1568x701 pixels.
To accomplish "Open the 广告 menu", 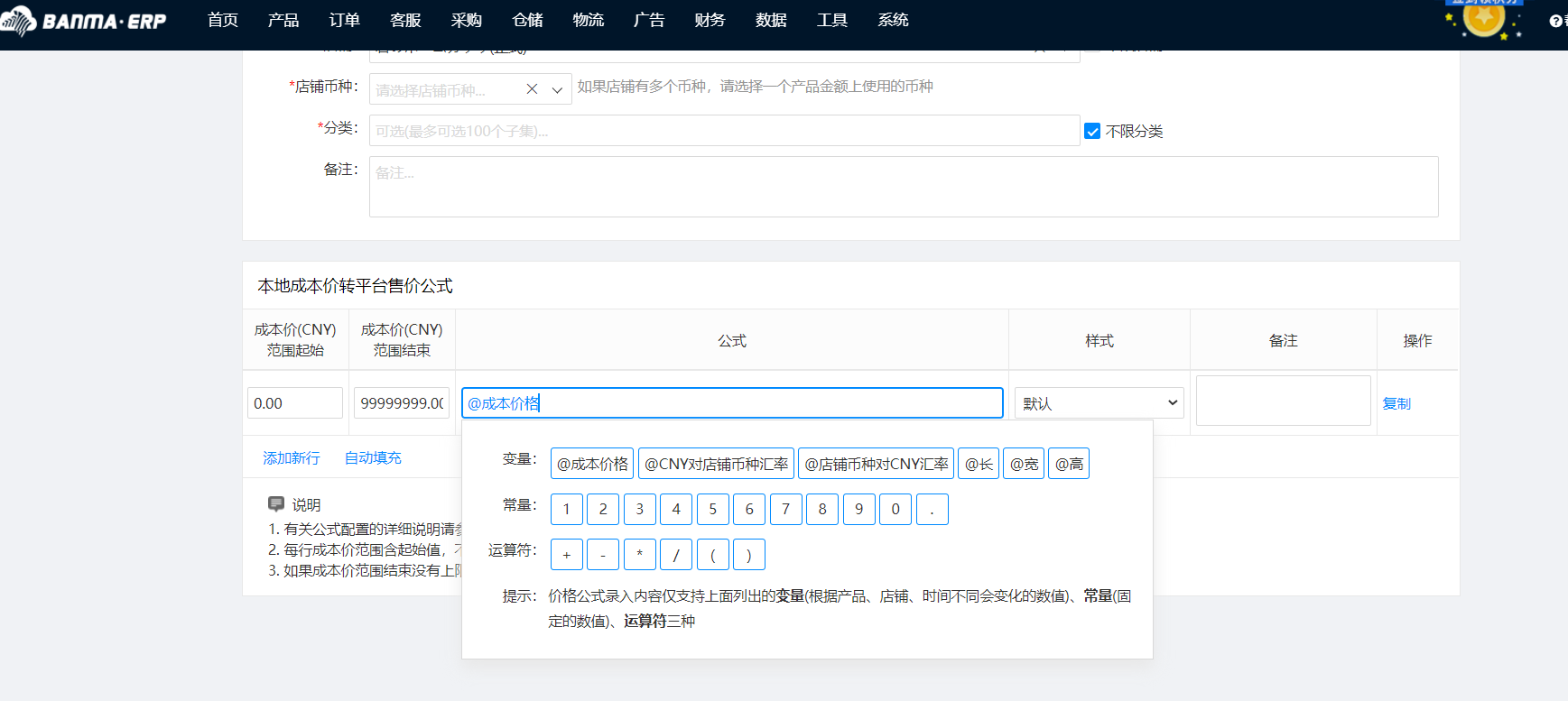I will click(649, 20).
